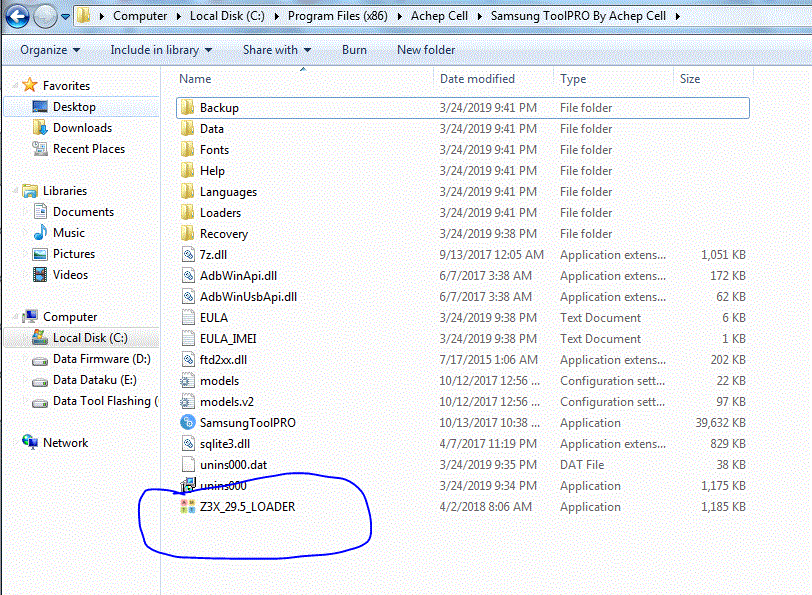
Task: Click the Recovery folder icon
Action: [187, 234]
